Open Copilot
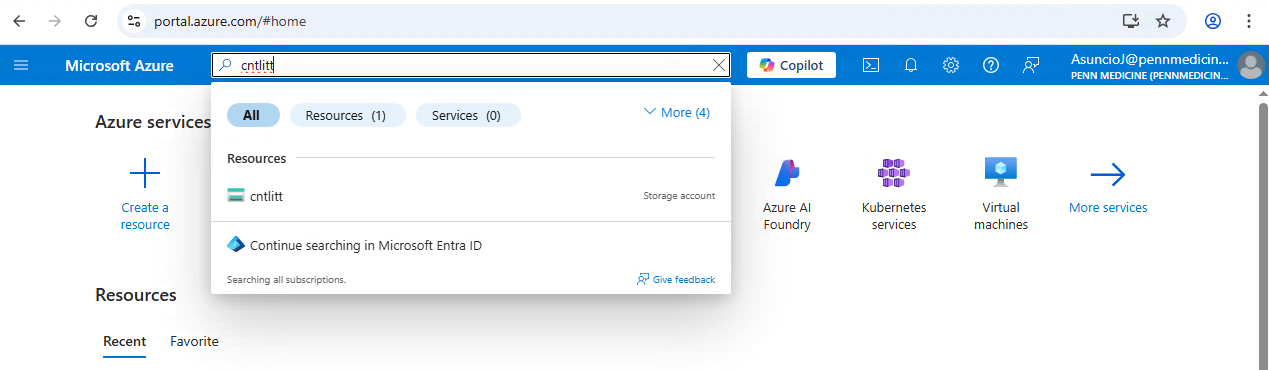Viewport: 1269px width, 370px height. (x=791, y=65)
